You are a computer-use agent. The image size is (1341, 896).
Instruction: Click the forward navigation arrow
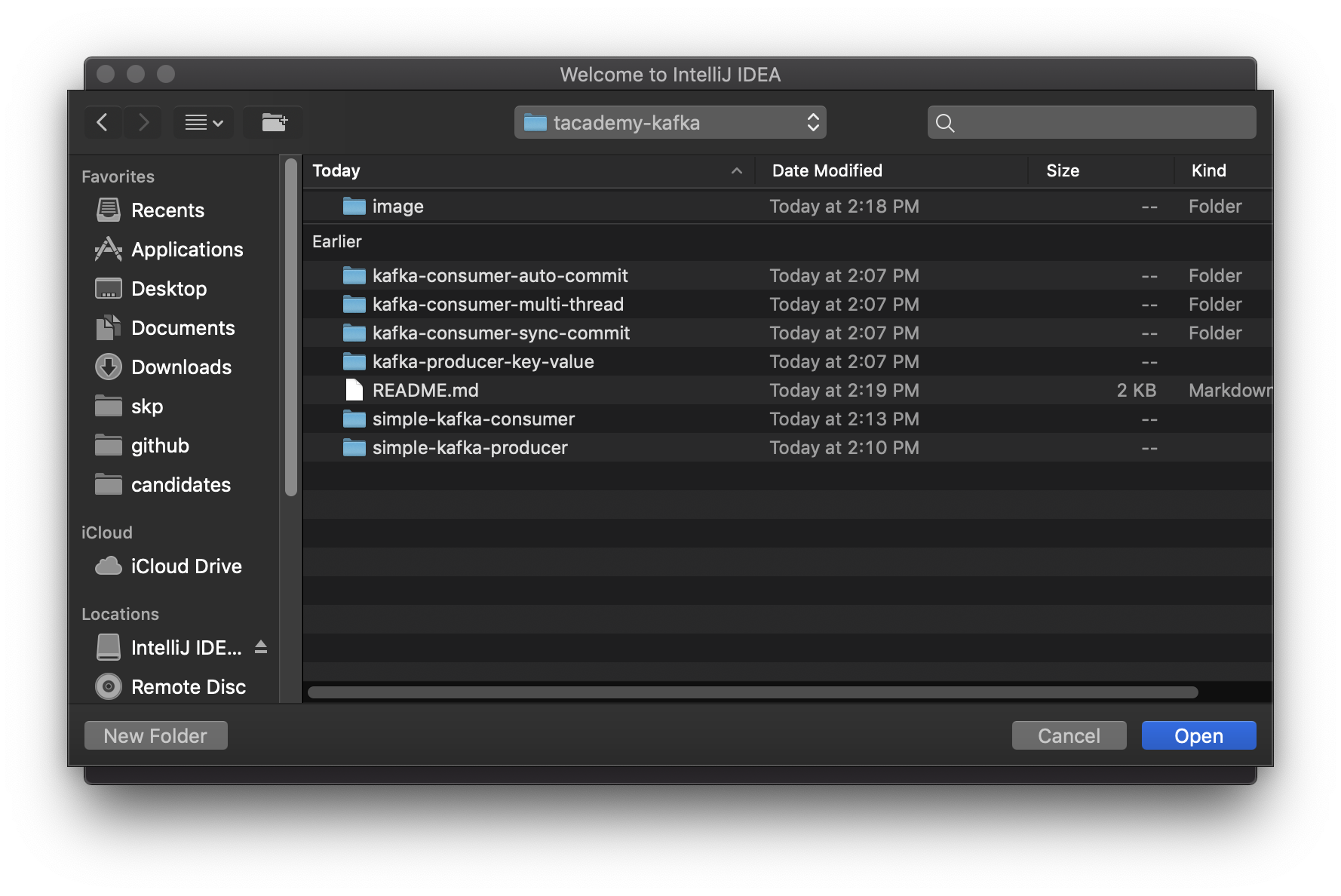click(x=143, y=122)
